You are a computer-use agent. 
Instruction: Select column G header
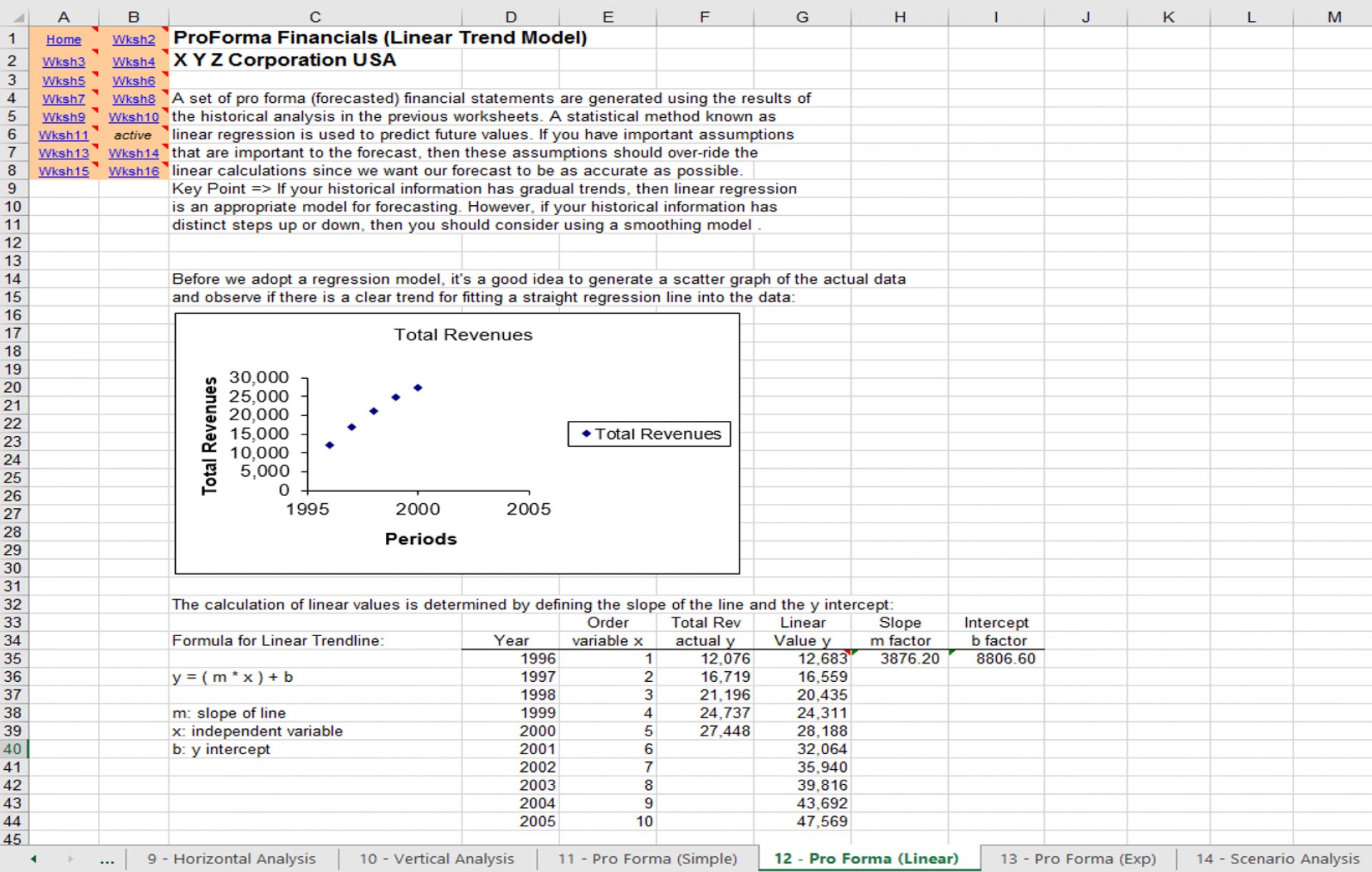click(x=802, y=17)
